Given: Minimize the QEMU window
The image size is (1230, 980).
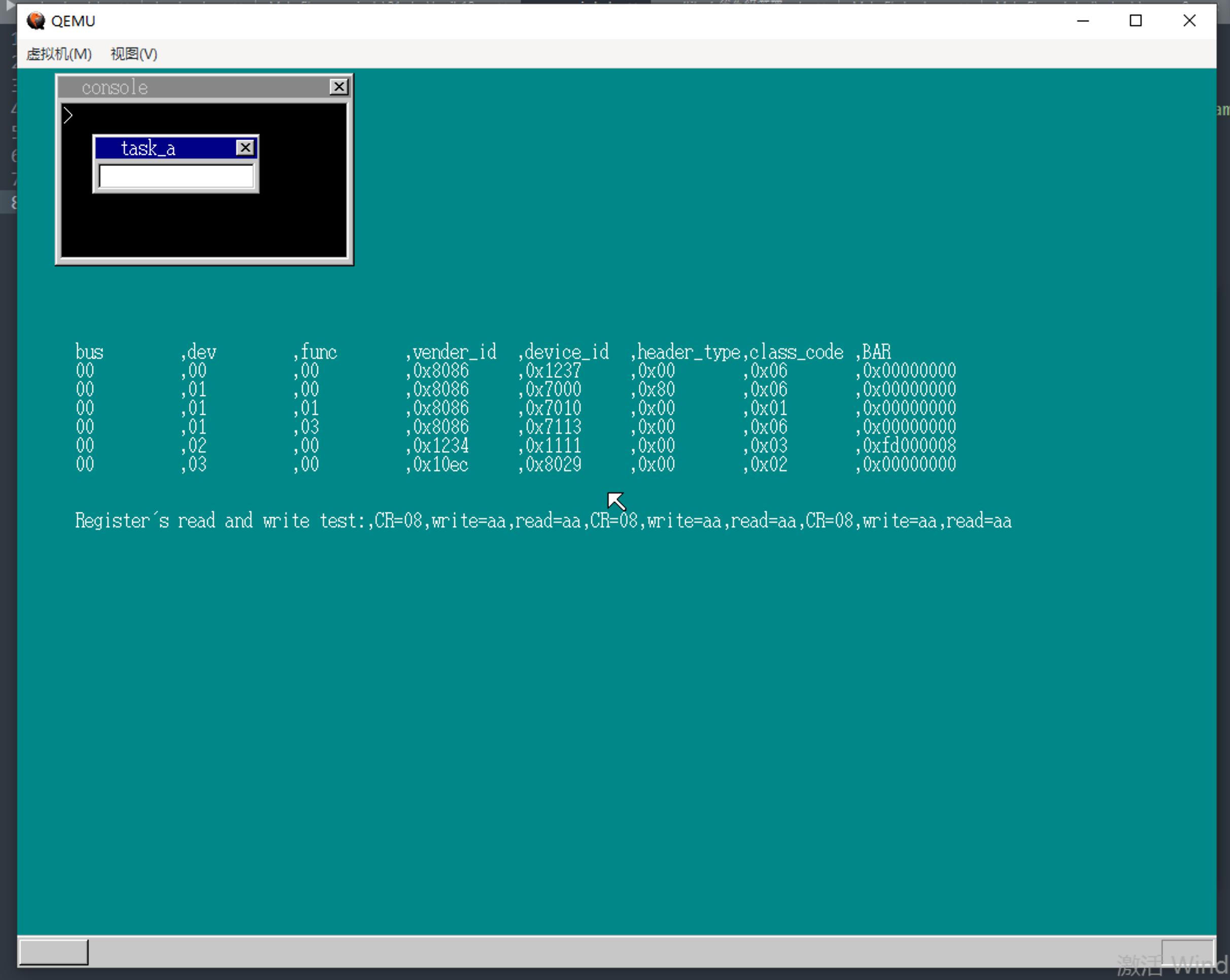Looking at the screenshot, I should click(1083, 21).
